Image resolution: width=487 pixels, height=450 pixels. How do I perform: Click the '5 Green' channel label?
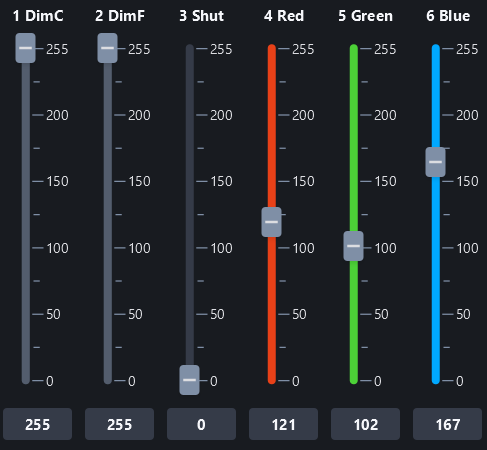point(366,16)
